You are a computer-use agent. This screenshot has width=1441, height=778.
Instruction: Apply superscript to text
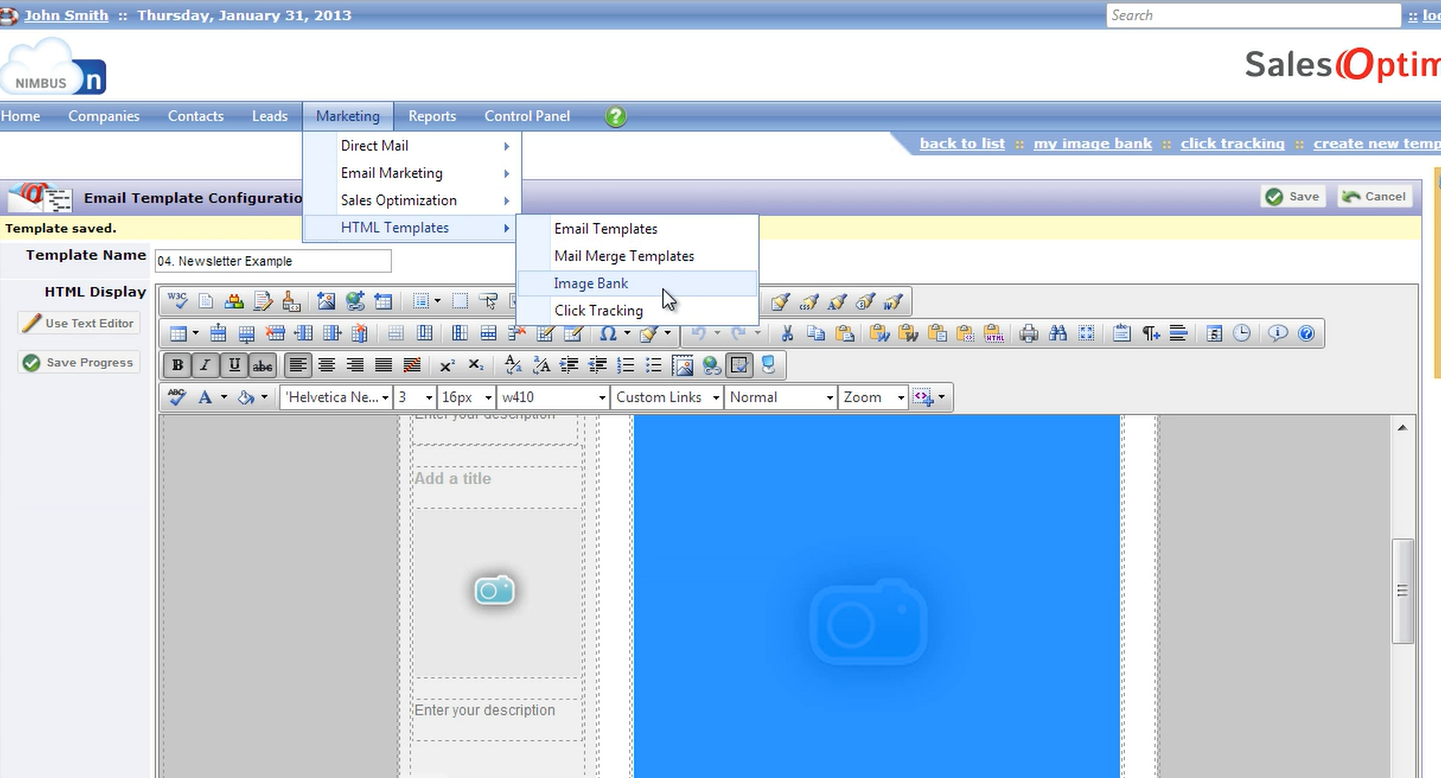pyautogui.click(x=448, y=365)
